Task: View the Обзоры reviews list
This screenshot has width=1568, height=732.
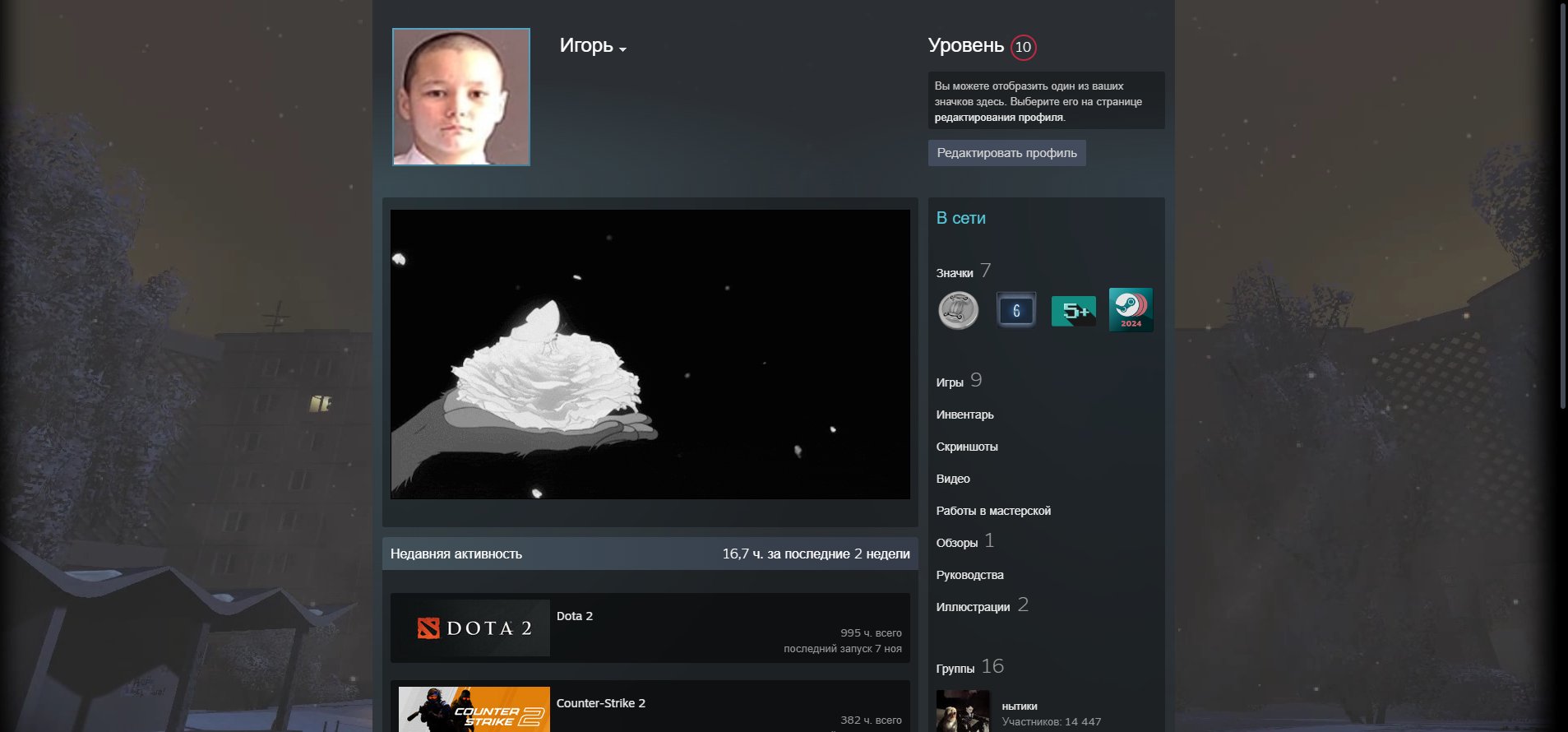Action: click(x=956, y=543)
